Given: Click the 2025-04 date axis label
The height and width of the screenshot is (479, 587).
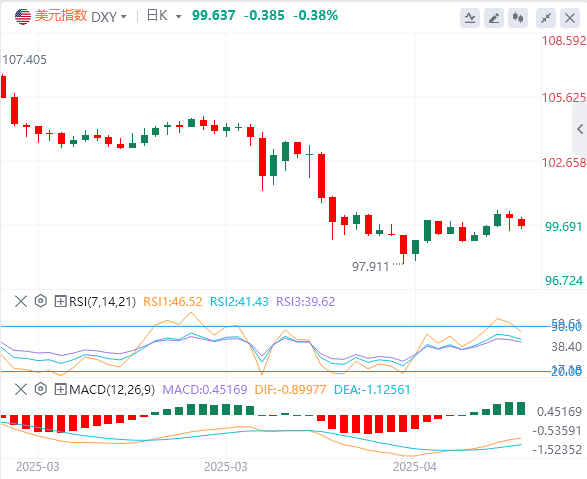Looking at the screenshot, I should point(415,467).
